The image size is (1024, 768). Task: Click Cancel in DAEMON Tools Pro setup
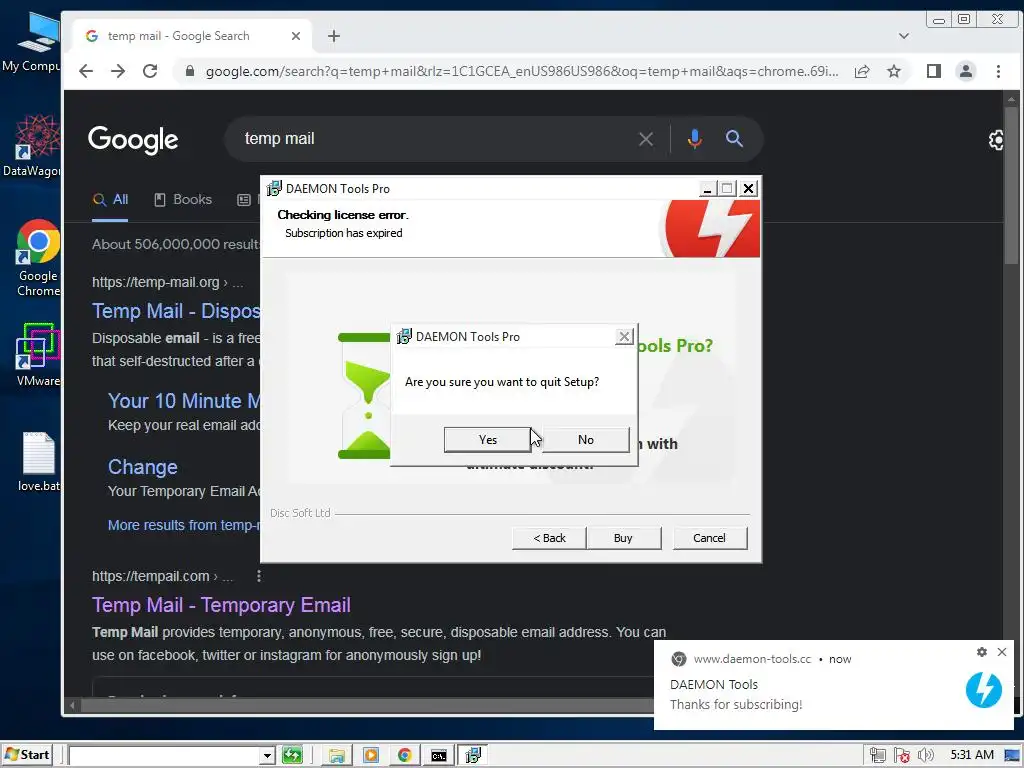coord(709,538)
